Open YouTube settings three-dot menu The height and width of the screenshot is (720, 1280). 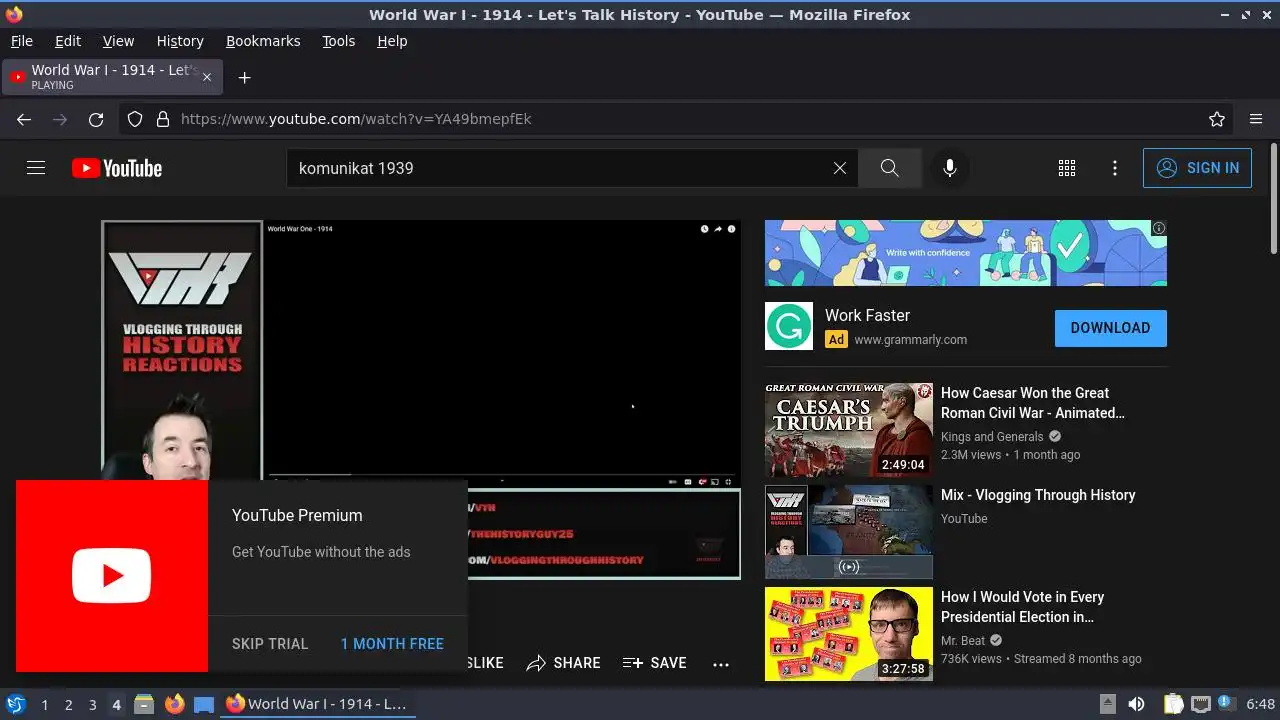click(x=1115, y=168)
